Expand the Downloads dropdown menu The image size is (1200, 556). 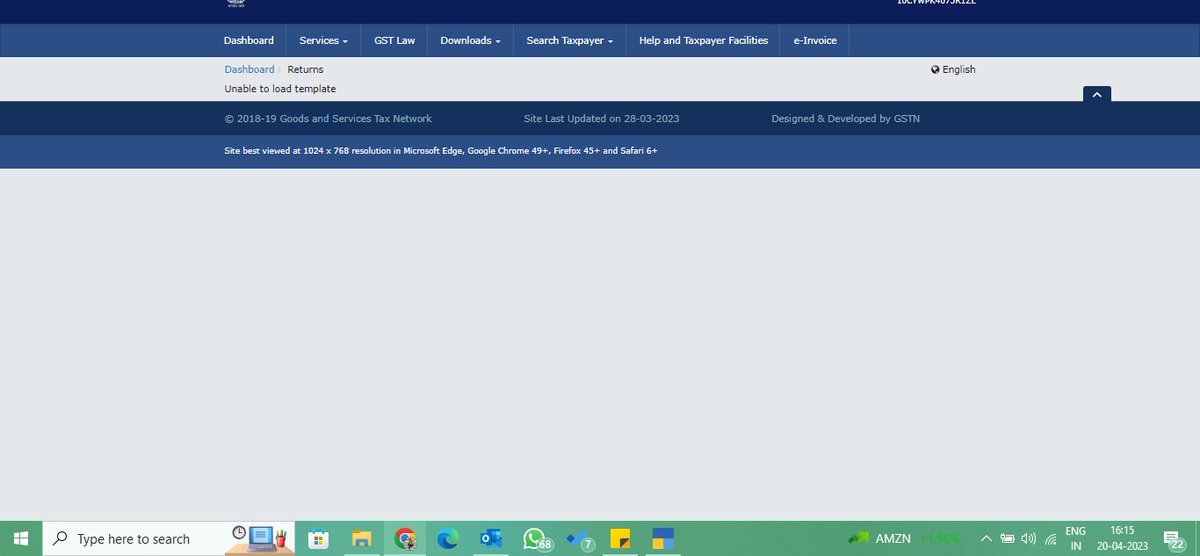pos(470,40)
